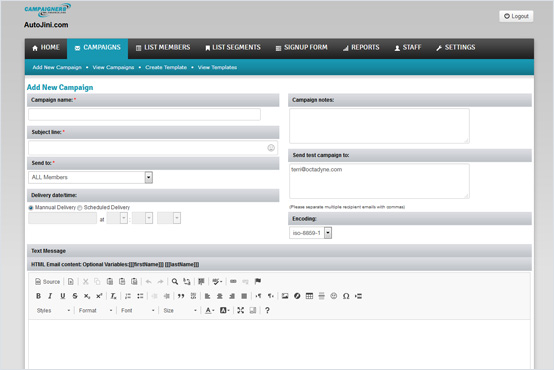This screenshot has height=370, width=554.
Task: Click the Align Right icon
Action: 232,296
